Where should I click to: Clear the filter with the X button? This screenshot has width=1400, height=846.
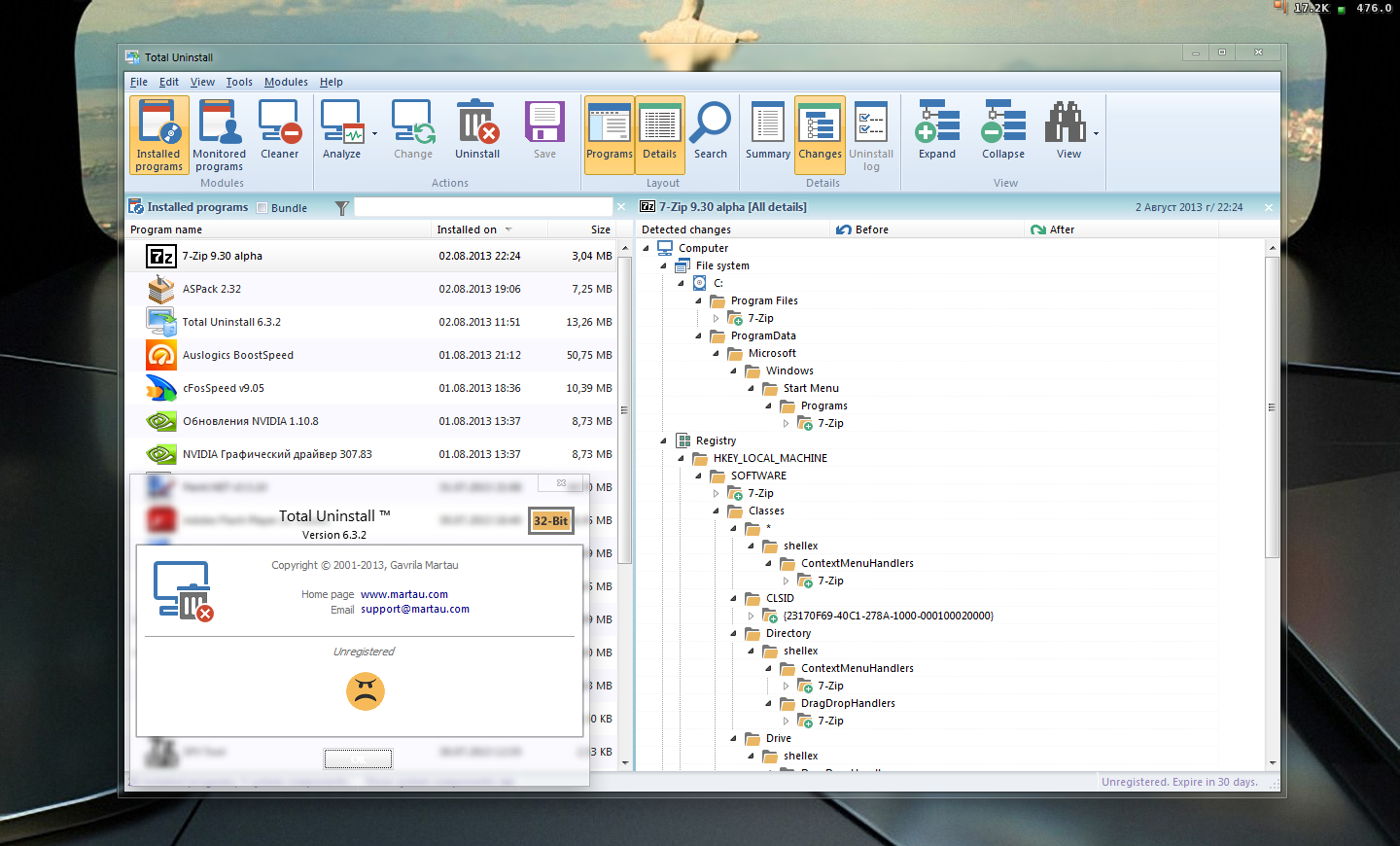coord(621,207)
